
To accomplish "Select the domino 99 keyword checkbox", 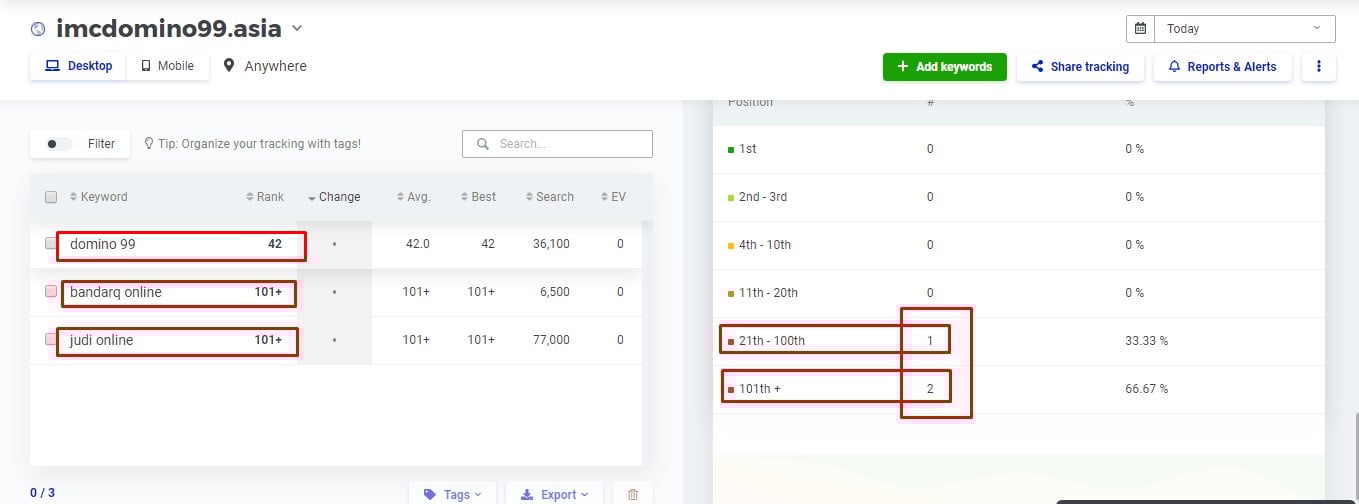I will [51, 243].
